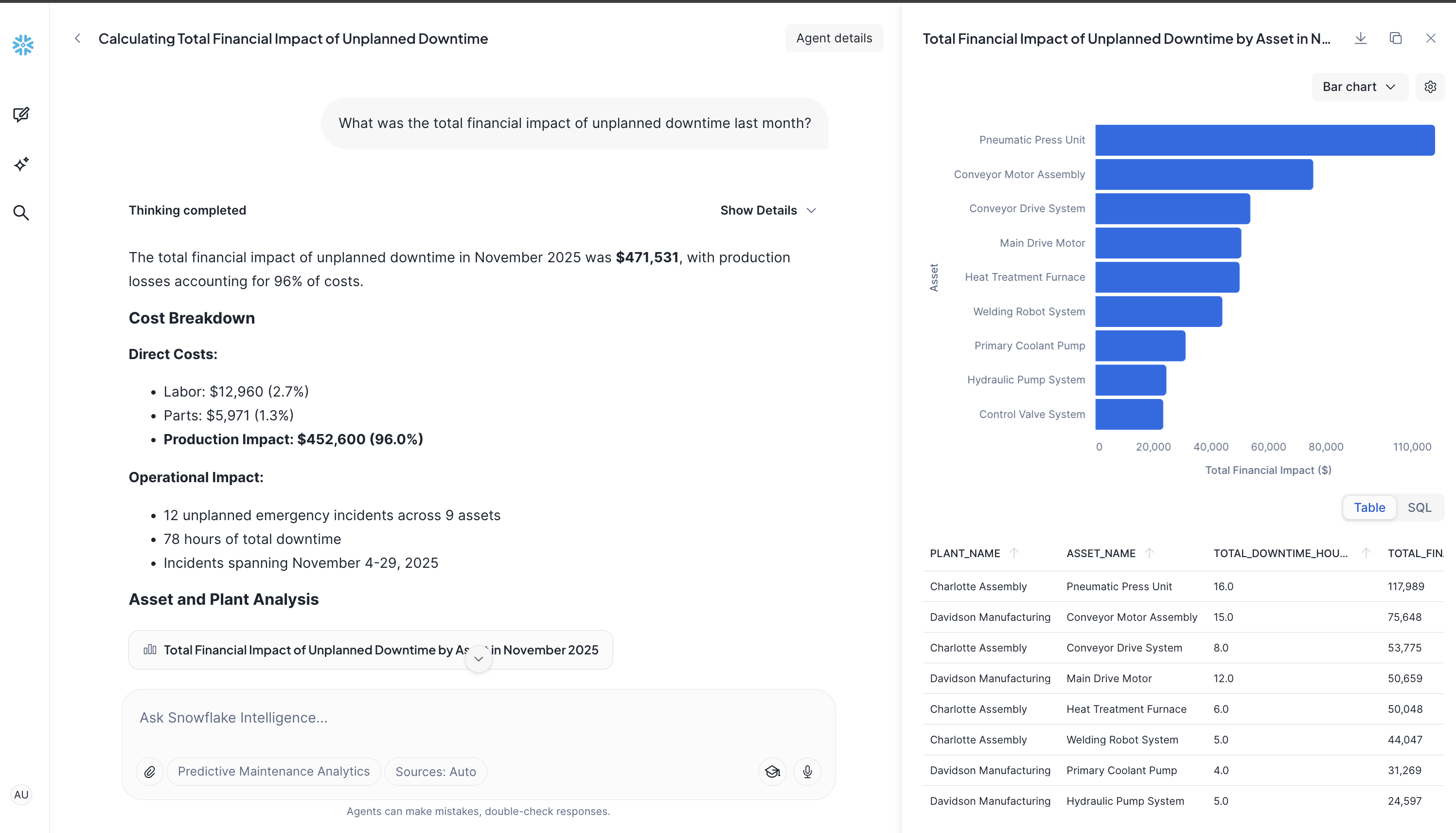Select the Table tab

point(1369,507)
